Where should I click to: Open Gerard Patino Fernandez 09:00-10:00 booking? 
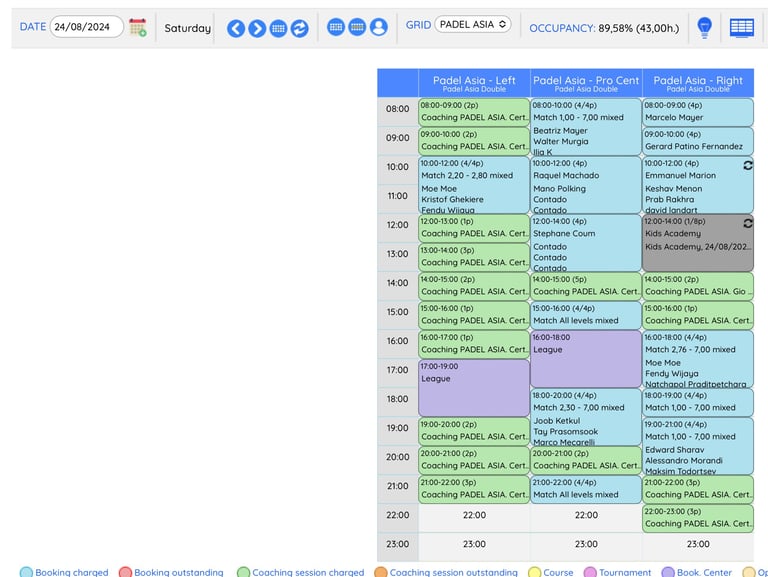click(x=698, y=141)
